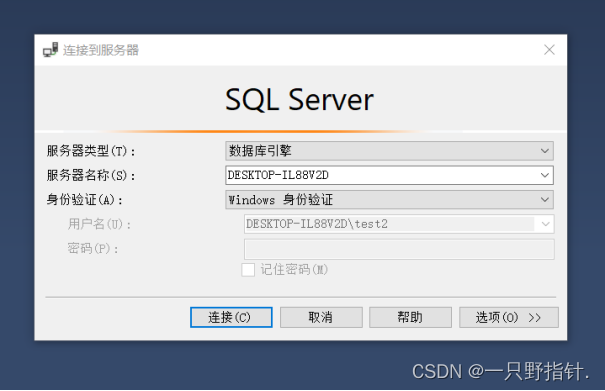Click the 密码 password field
The image size is (605, 391).
point(399,249)
